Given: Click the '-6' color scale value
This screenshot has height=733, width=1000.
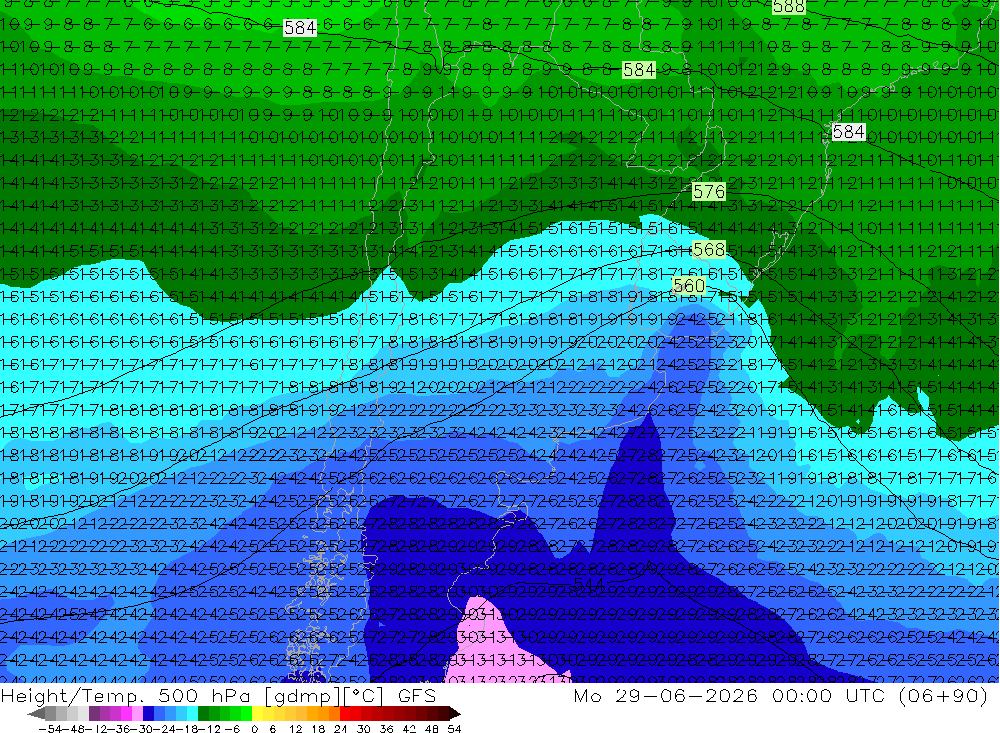Looking at the screenshot, I should (232, 729).
